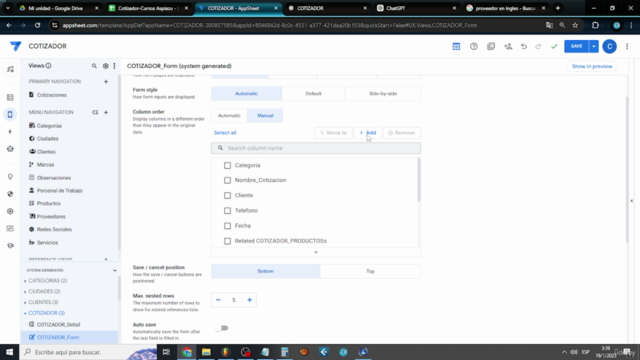The height and width of the screenshot is (360, 640).
Task: Collapse the COTIZADOR (3) group
Action: click(x=25, y=313)
